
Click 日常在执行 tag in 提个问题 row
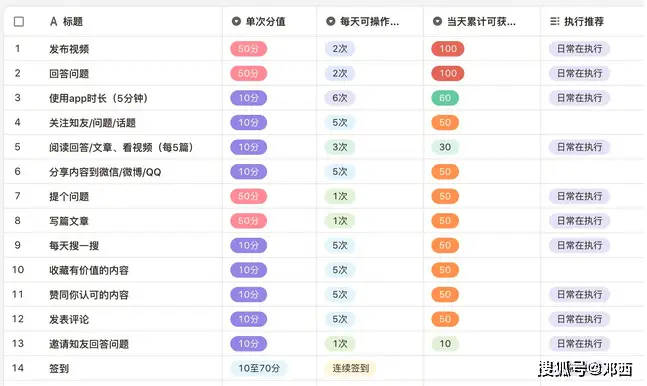point(579,196)
